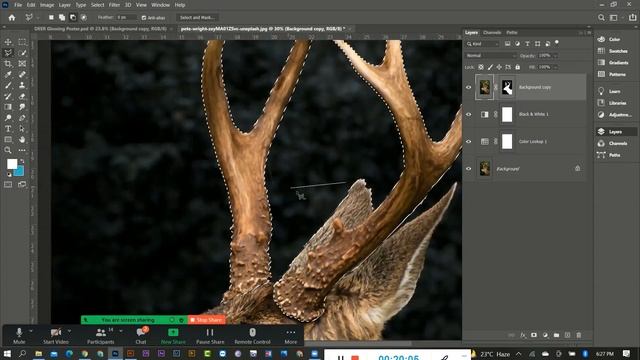Choose Intersect with Selection mode
The width and height of the screenshot is (640, 360).
pyautogui.click(x=84, y=18)
